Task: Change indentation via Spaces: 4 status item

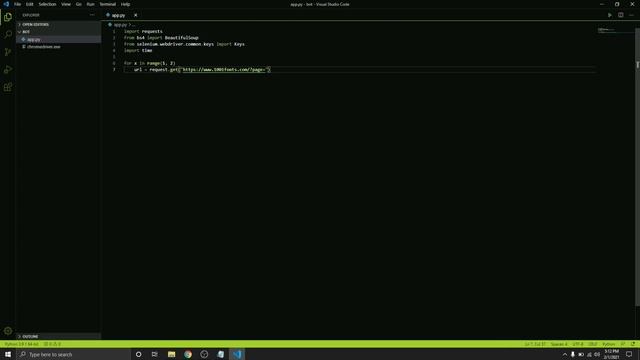Action: (559, 344)
